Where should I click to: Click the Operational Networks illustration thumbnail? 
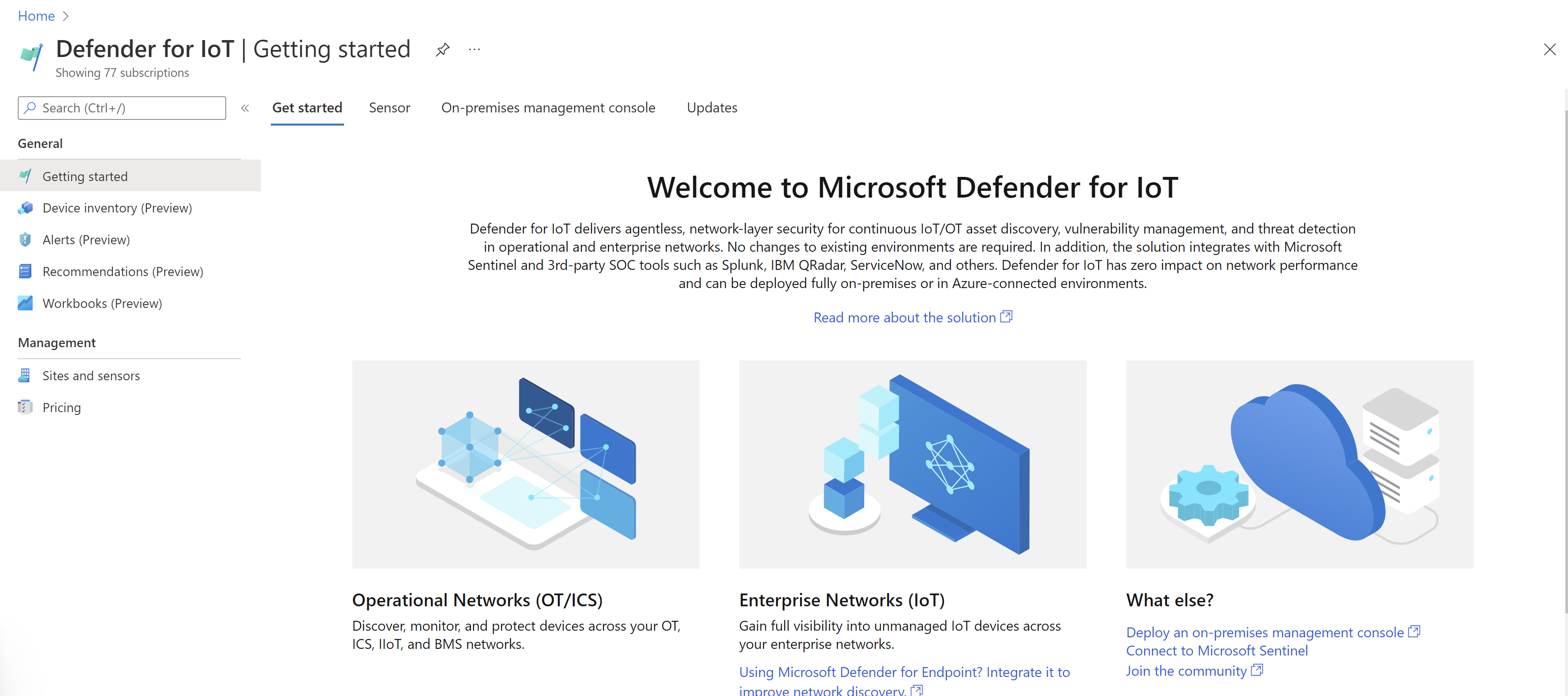pos(525,464)
